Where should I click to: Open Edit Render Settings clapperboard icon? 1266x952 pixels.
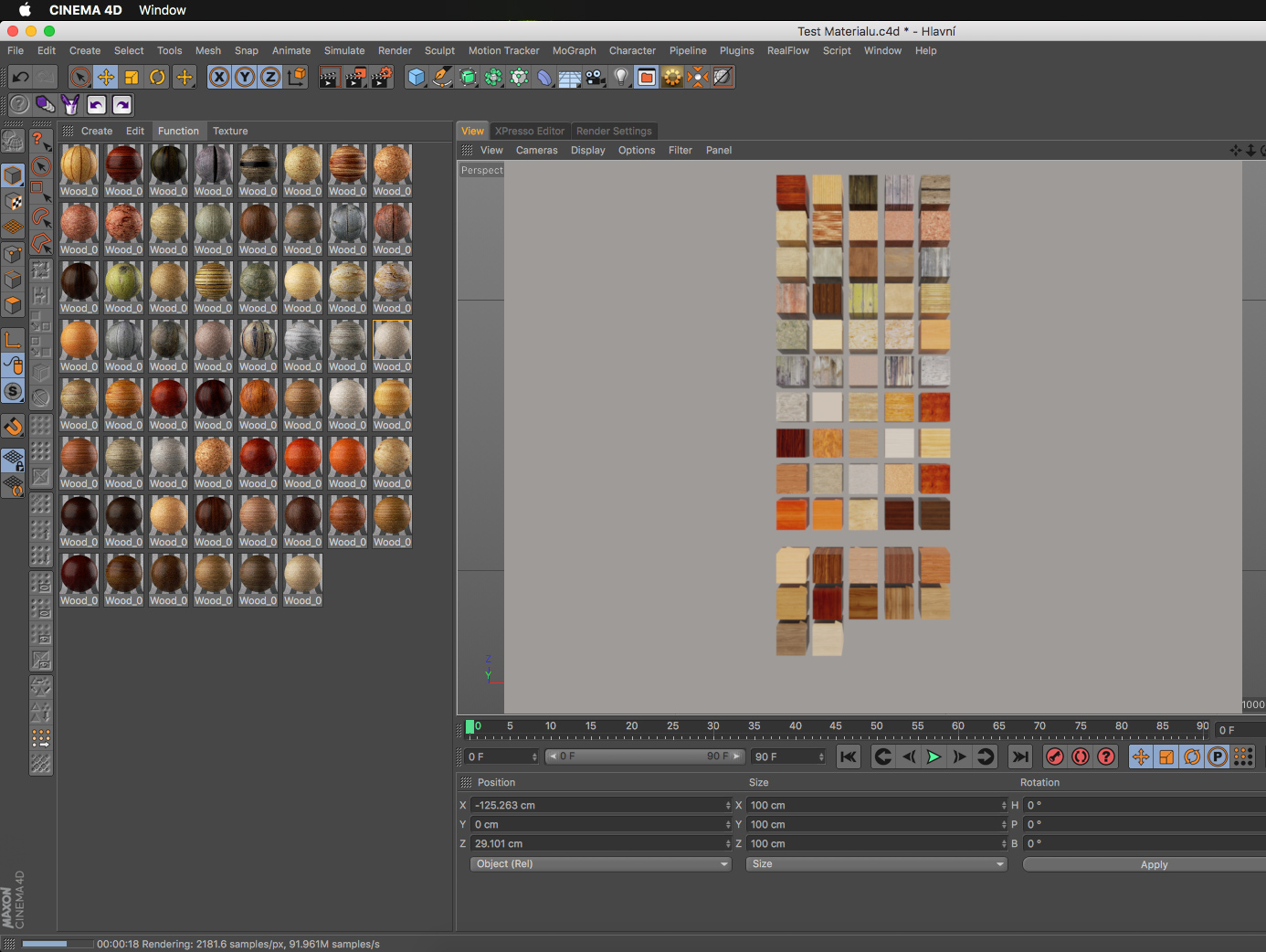coord(381,78)
